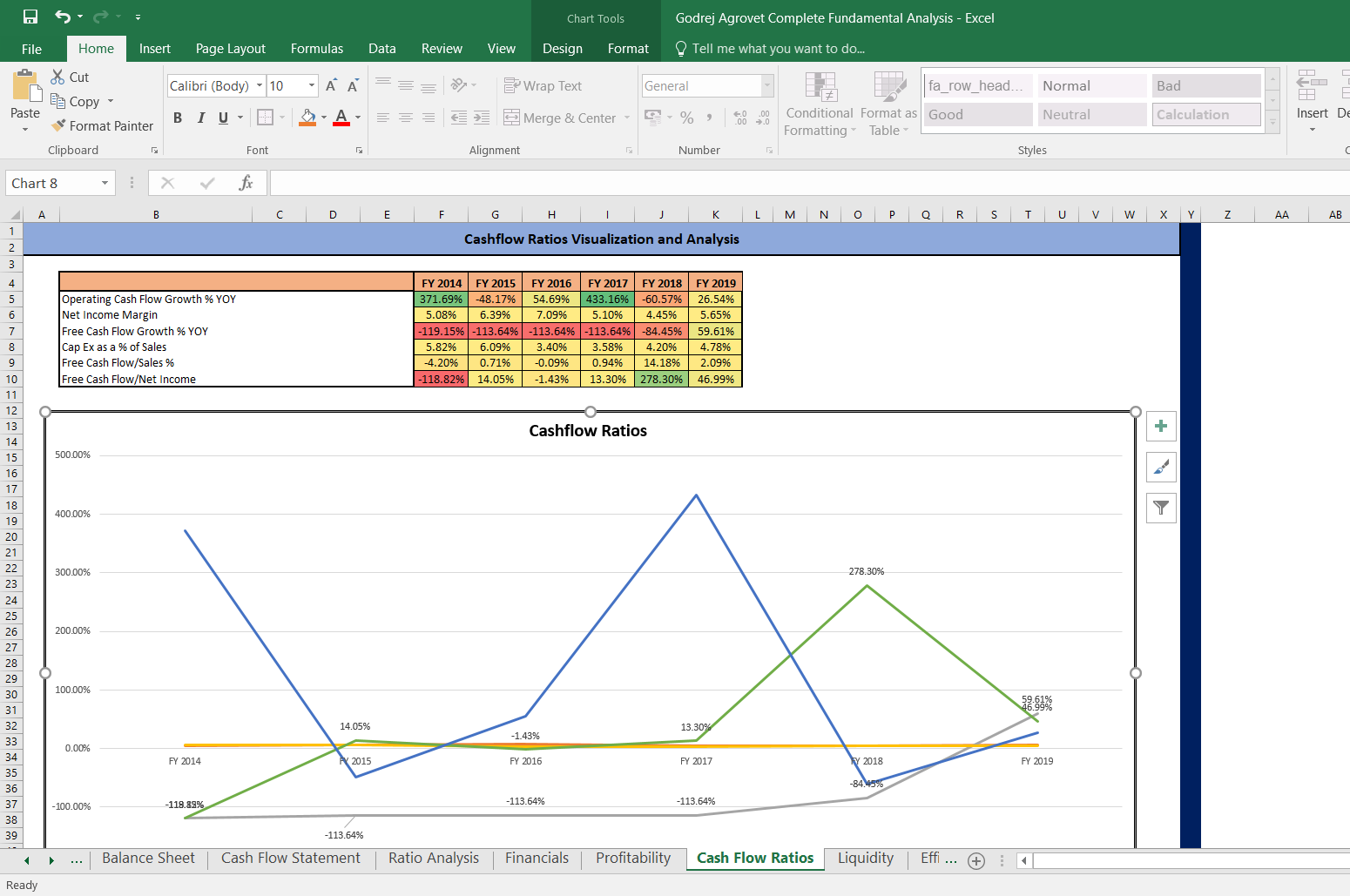This screenshot has width=1350, height=896.
Task: Open the font size dropdown
Action: (312, 85)
